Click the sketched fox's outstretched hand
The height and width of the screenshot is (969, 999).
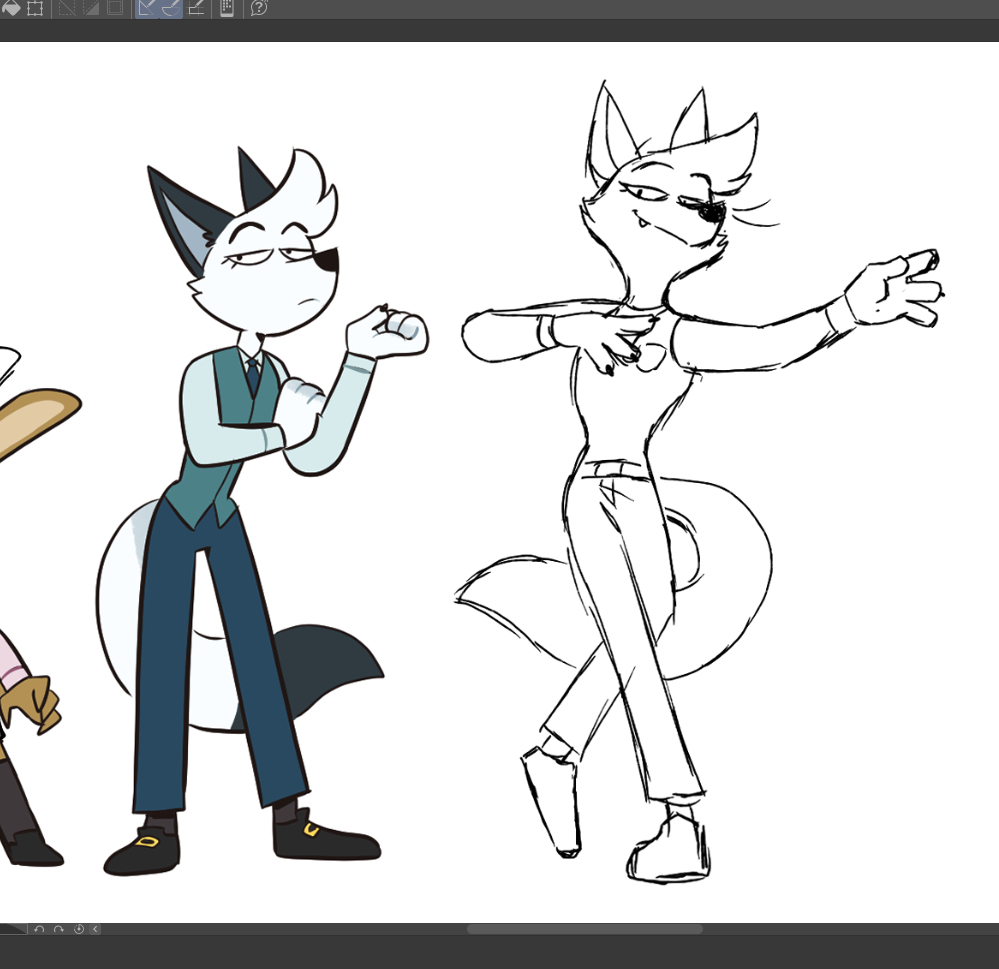[x=900, y=290]
